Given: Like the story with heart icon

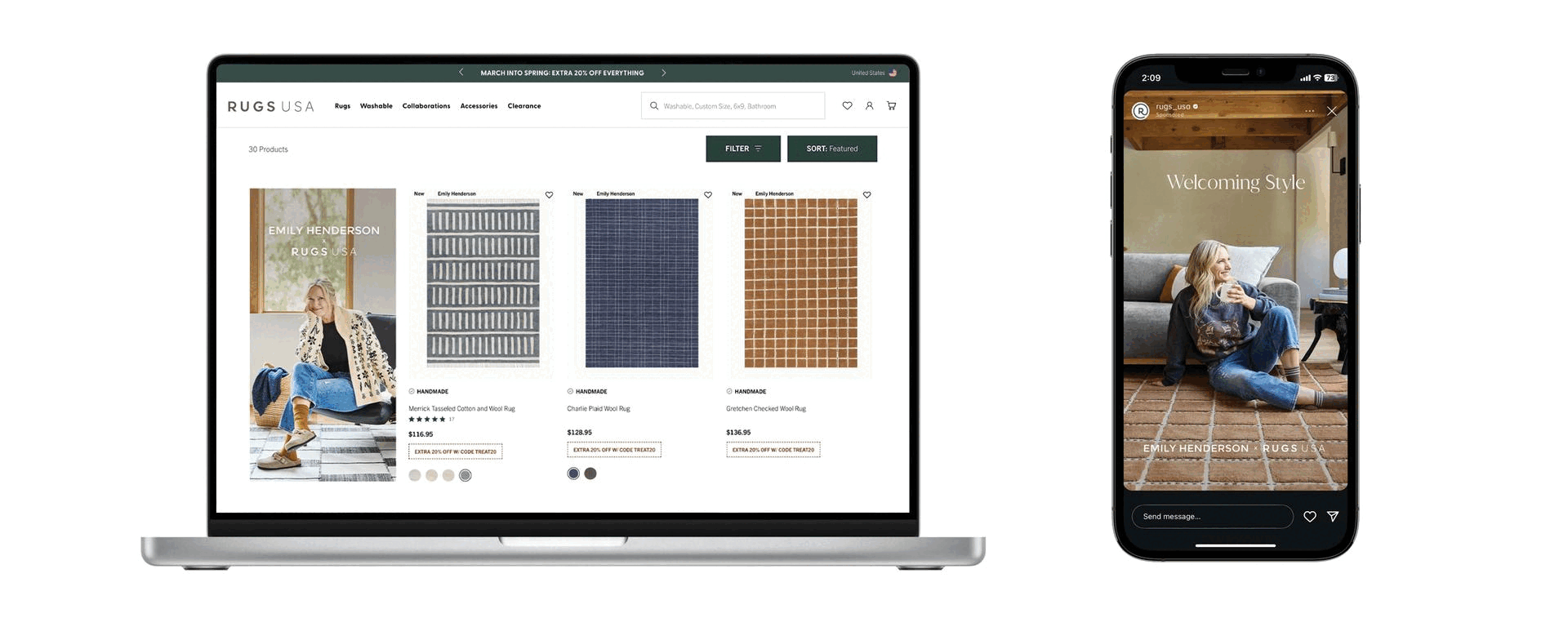Looking at the screenshot, I should [1310, 517].
